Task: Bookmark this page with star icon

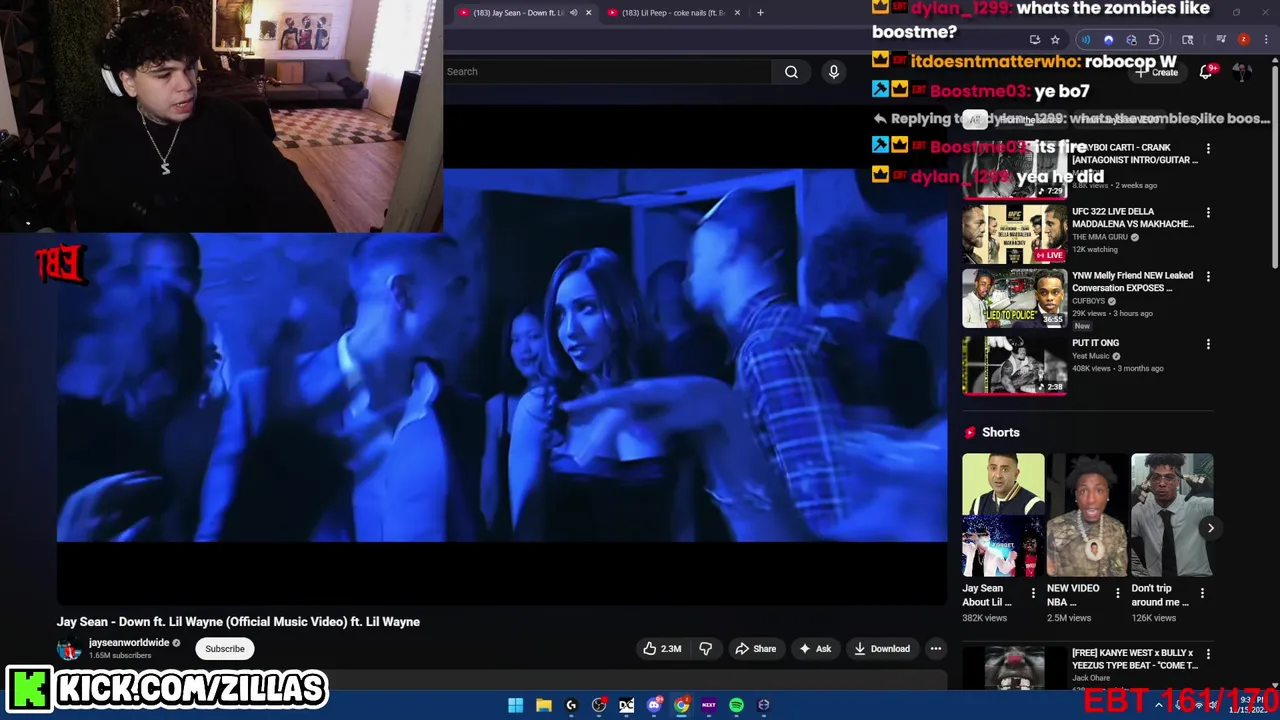Action: coord(1055,40)
